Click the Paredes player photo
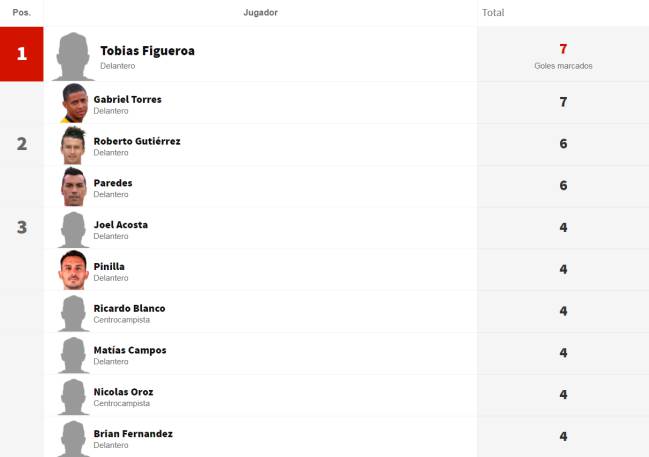Screen dimensions: 649x457 [74, 187]
